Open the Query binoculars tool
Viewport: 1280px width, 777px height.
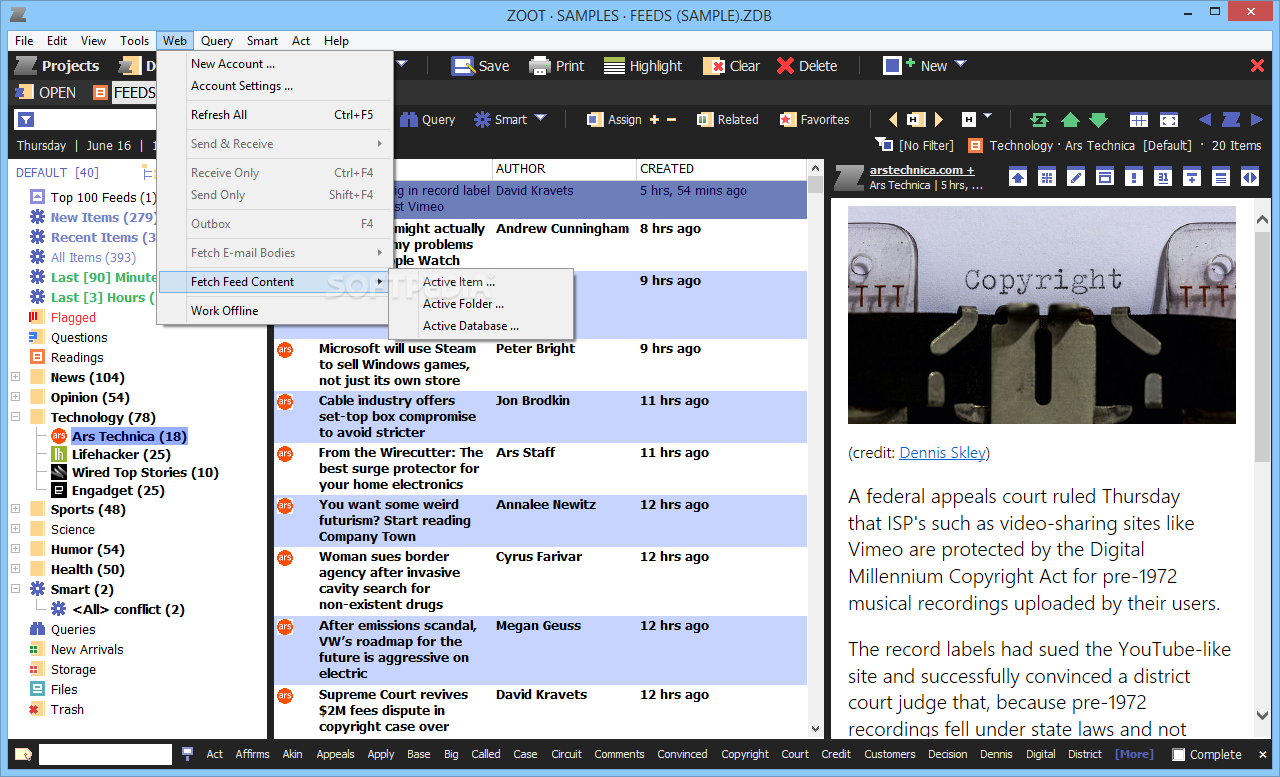point(409,119)
